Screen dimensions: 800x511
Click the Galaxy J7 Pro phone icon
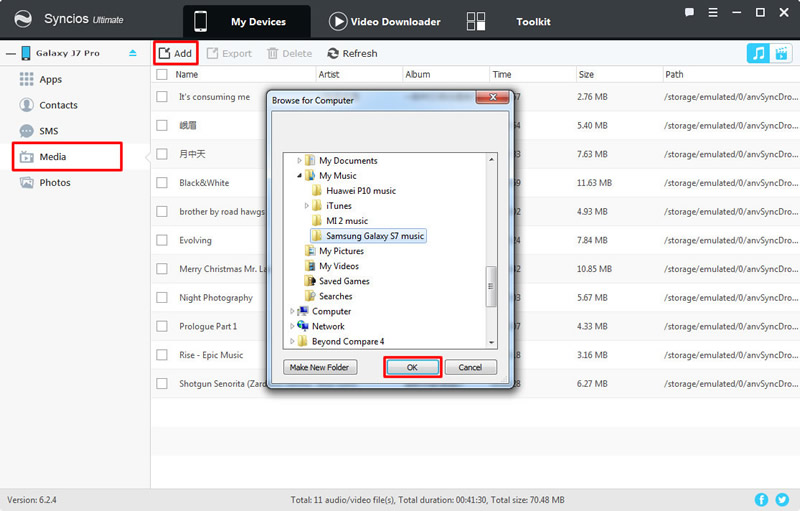click(x=26, y=53)
